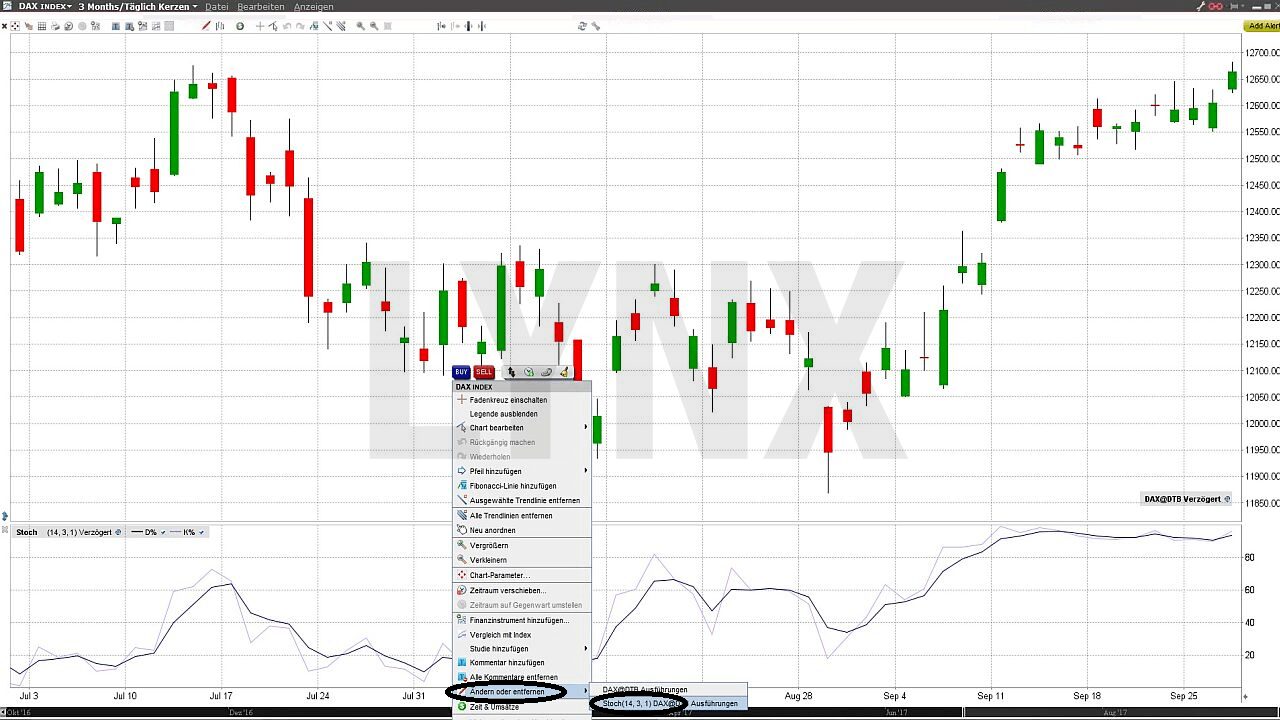Click the Stoch (14, 3, 1) settings icon
This screenshot has width=1280, height=720.
(118, 532)
